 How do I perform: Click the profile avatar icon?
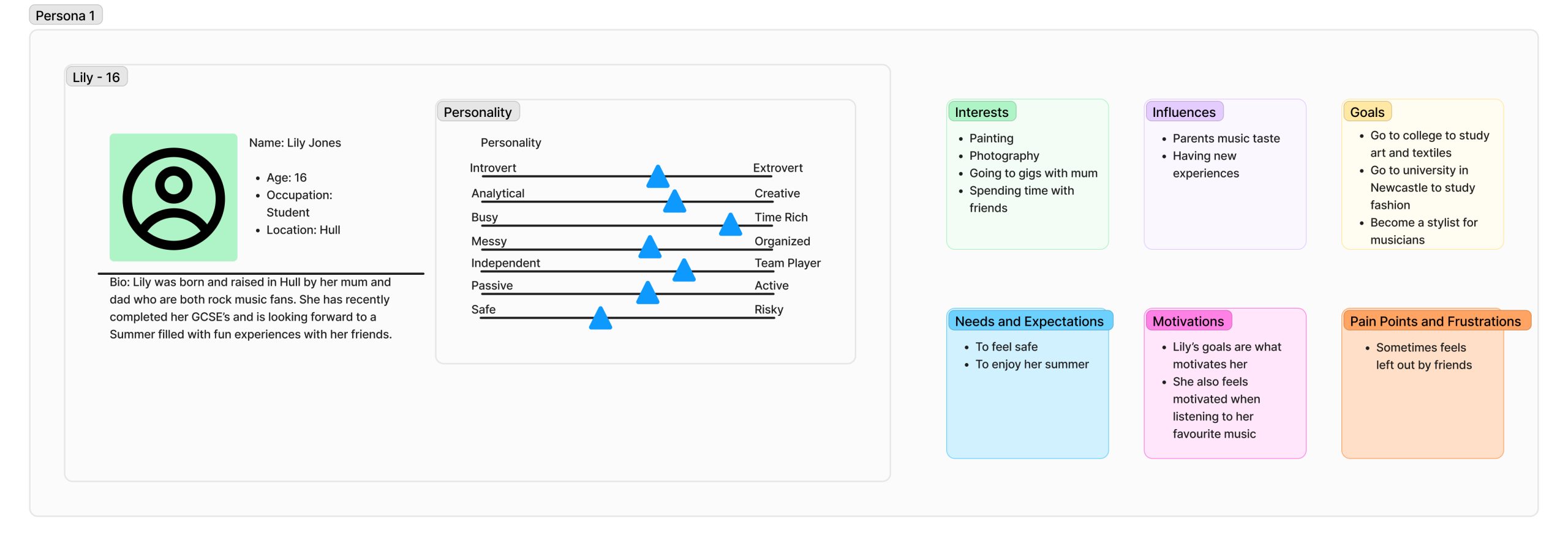click(x=173, y=198)
